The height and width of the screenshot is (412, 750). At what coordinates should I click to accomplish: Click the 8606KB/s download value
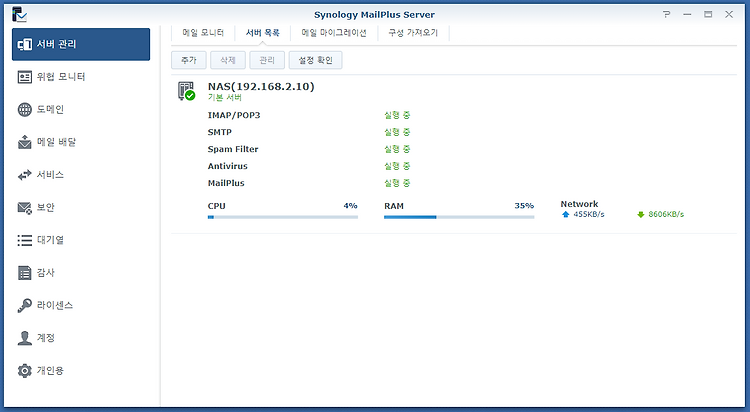point(666,214)
